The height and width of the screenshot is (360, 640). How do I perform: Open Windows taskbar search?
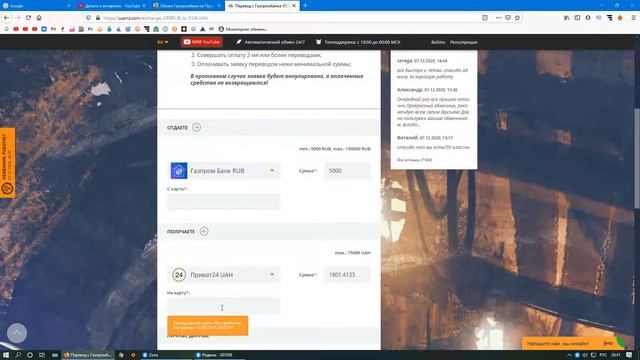(x=18, y=355)
